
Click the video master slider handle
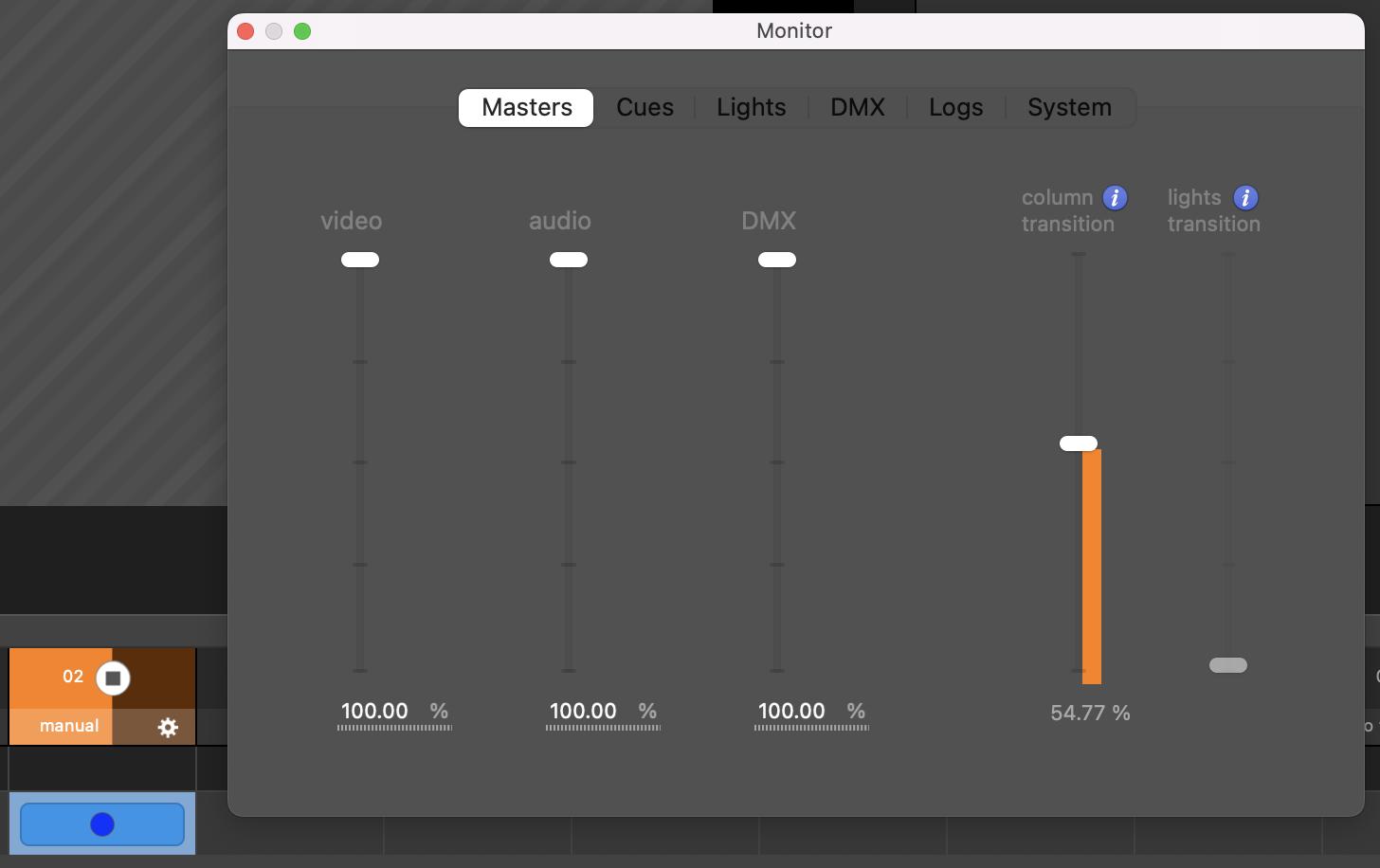coord(360,260)
